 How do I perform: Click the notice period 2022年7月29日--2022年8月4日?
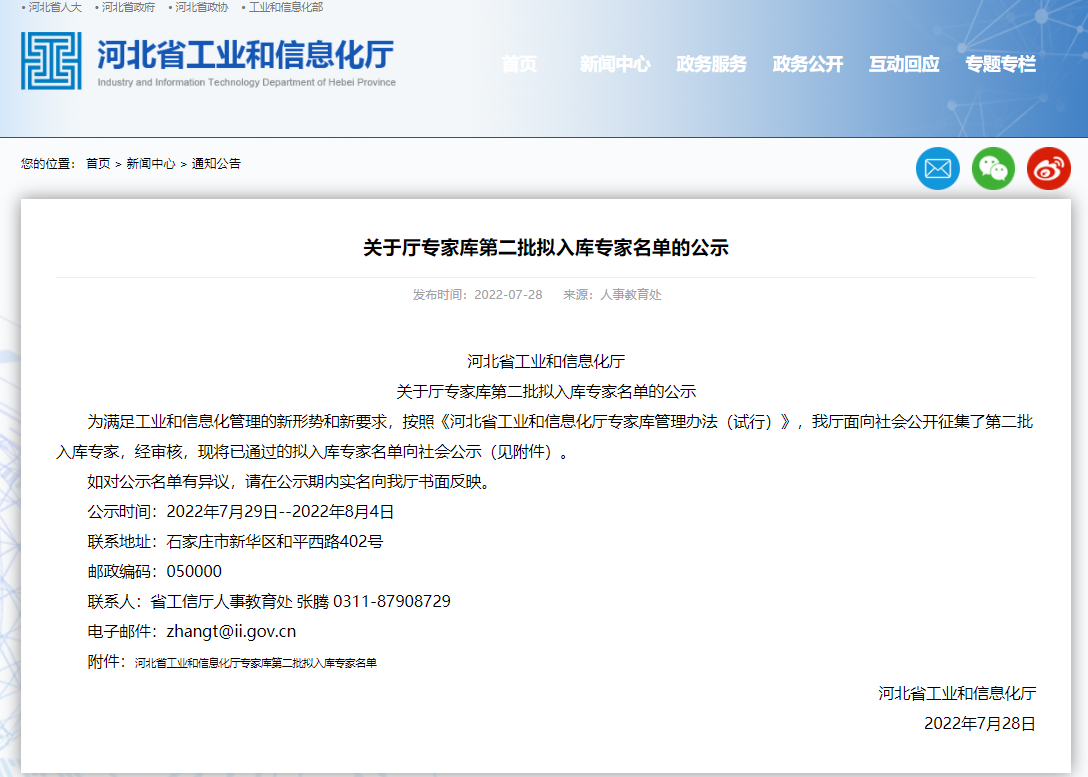[x=280, y=512]
